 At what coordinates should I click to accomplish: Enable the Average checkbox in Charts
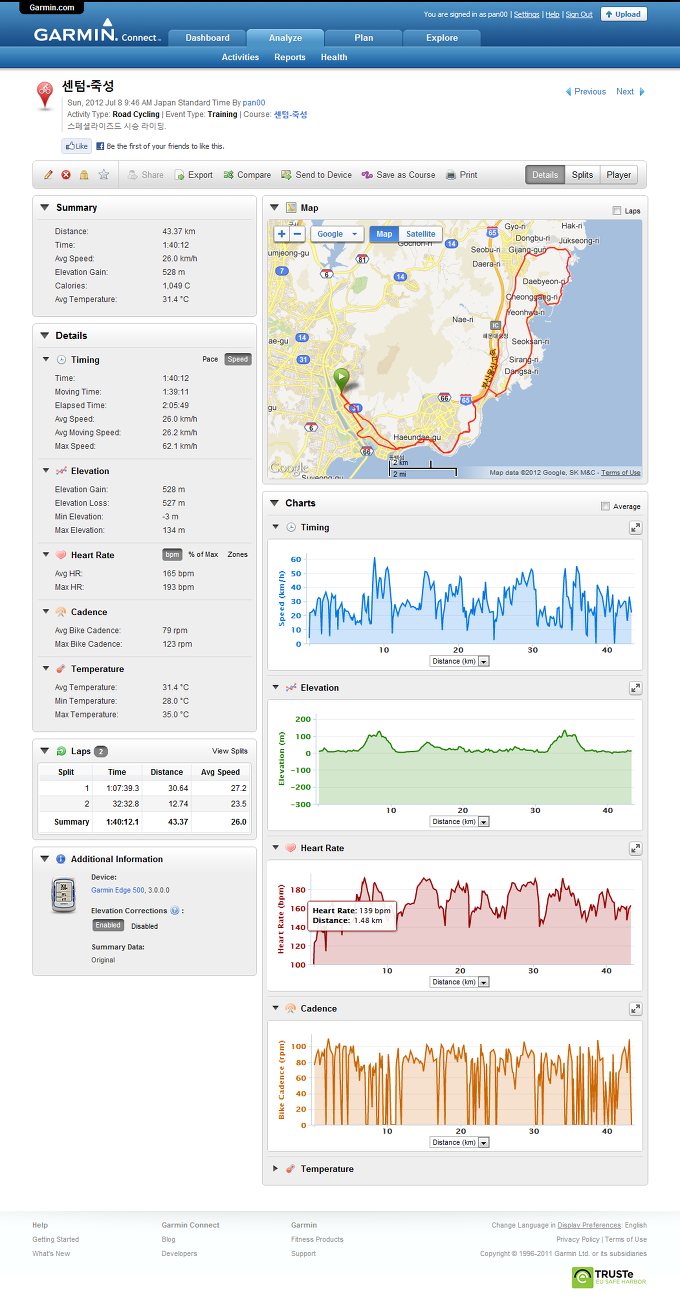click(605, 506)
